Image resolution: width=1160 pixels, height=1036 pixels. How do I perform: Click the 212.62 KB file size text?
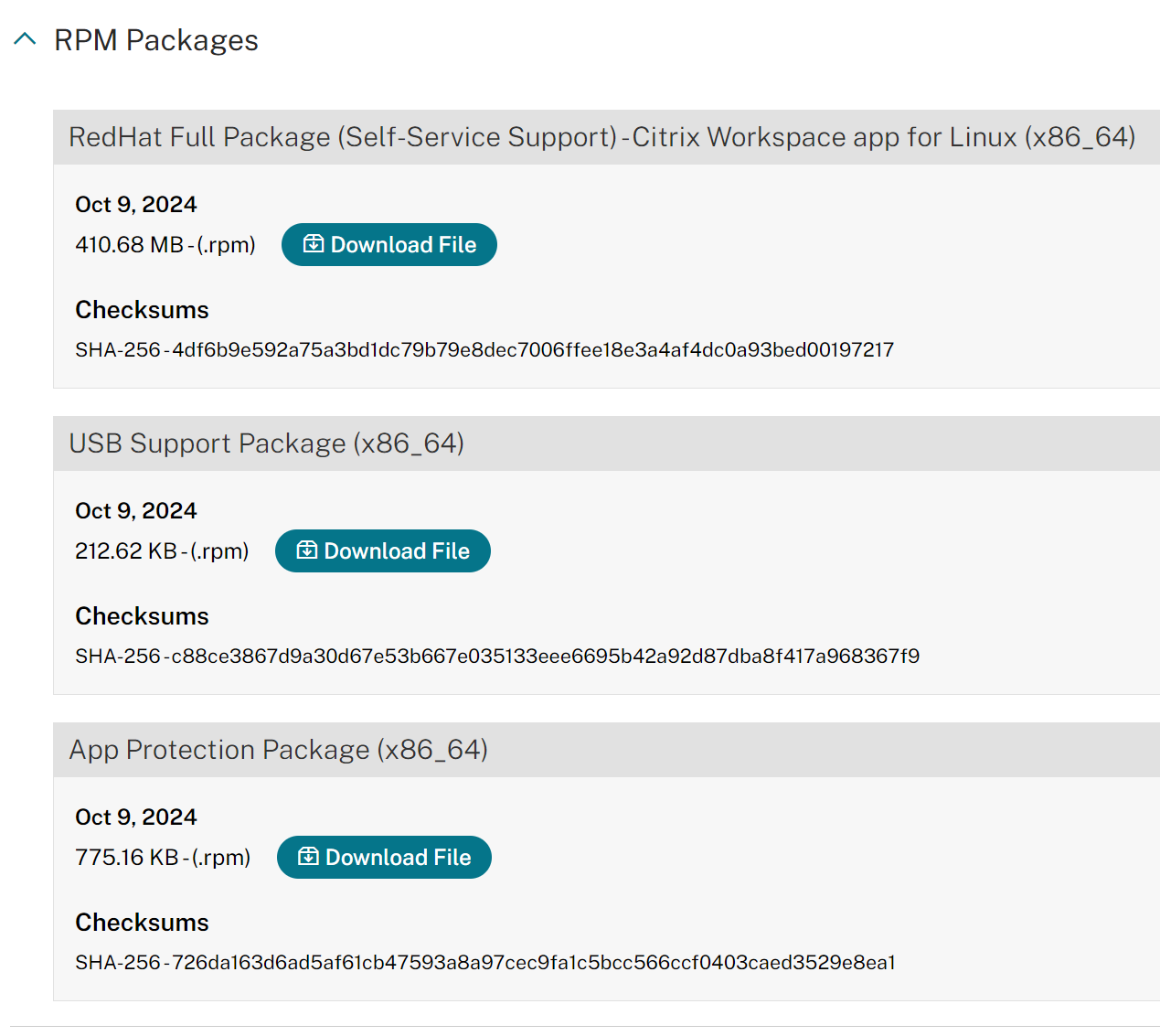[162, 551]
